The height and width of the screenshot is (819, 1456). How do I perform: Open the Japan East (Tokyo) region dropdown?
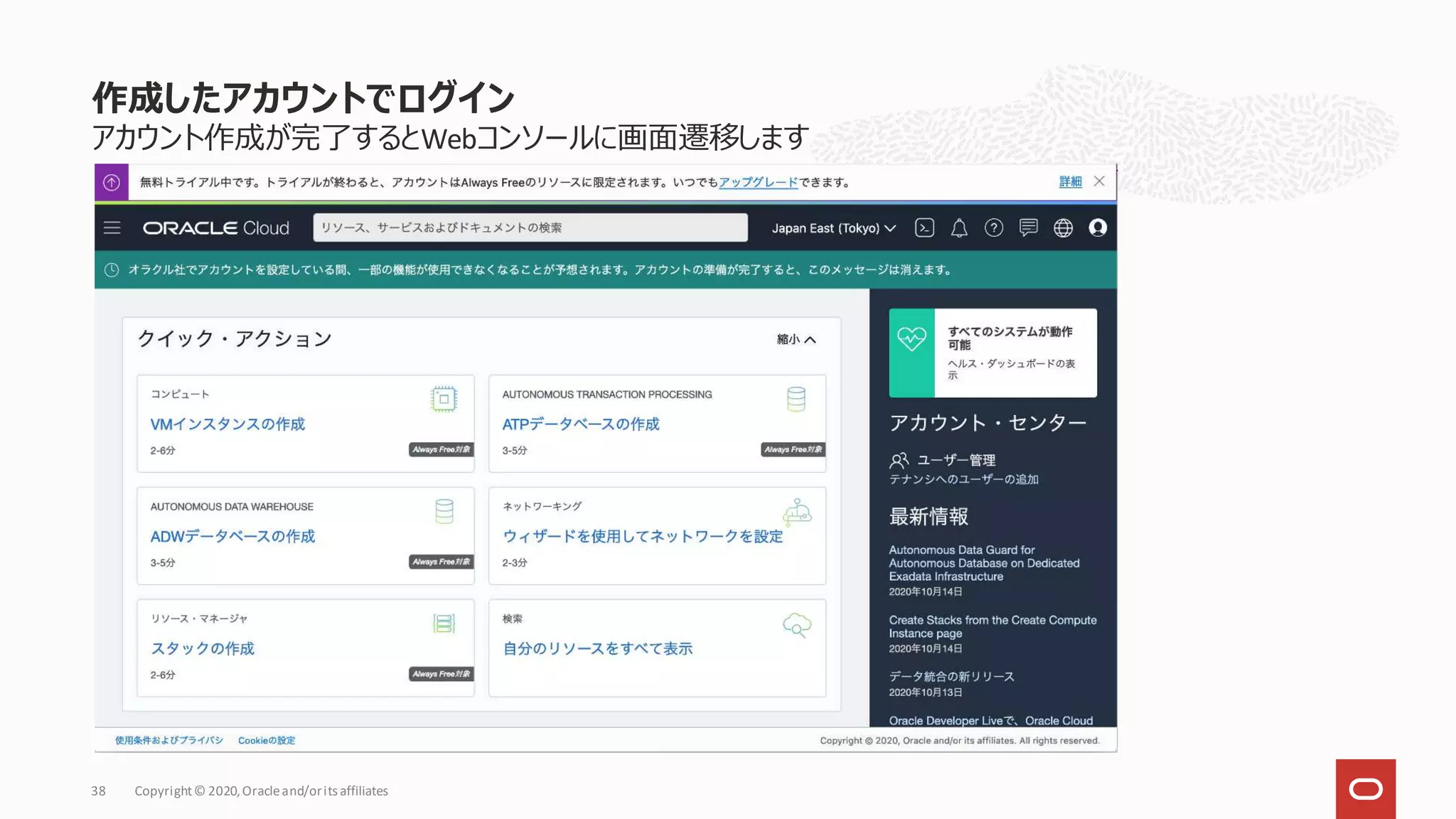pyautogui.click(x=833, y=228)
